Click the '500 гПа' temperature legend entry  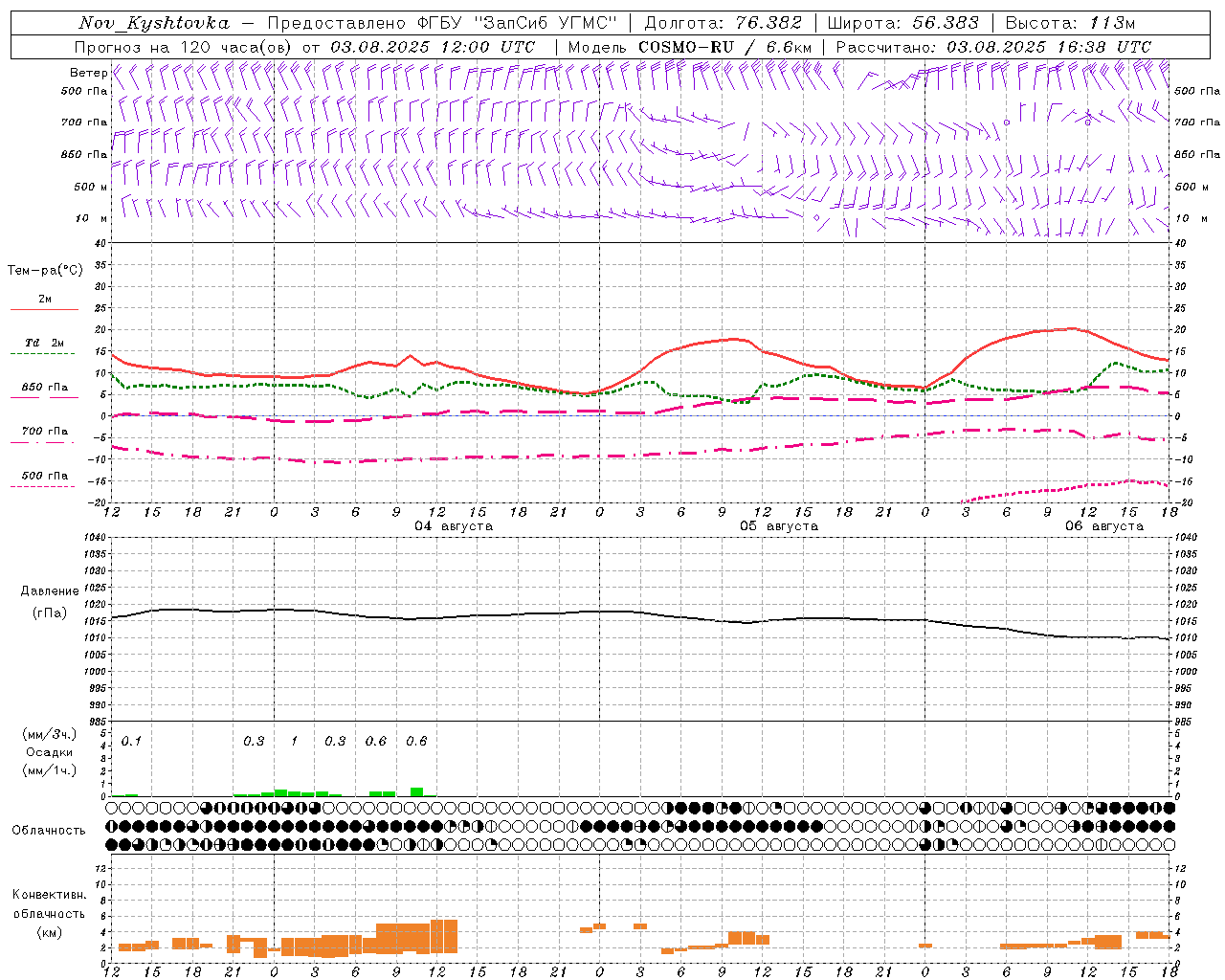click(x=45, y=476)
